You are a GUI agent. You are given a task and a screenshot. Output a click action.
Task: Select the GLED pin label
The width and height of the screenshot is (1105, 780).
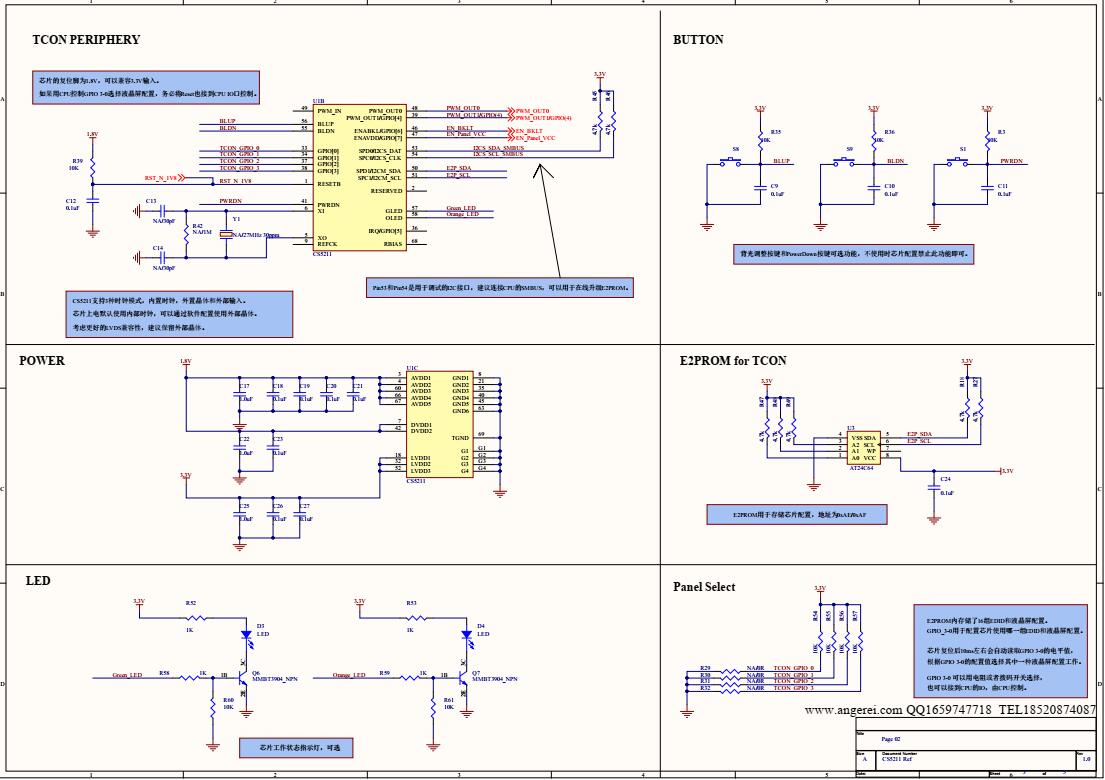click(x=394, y=211)
